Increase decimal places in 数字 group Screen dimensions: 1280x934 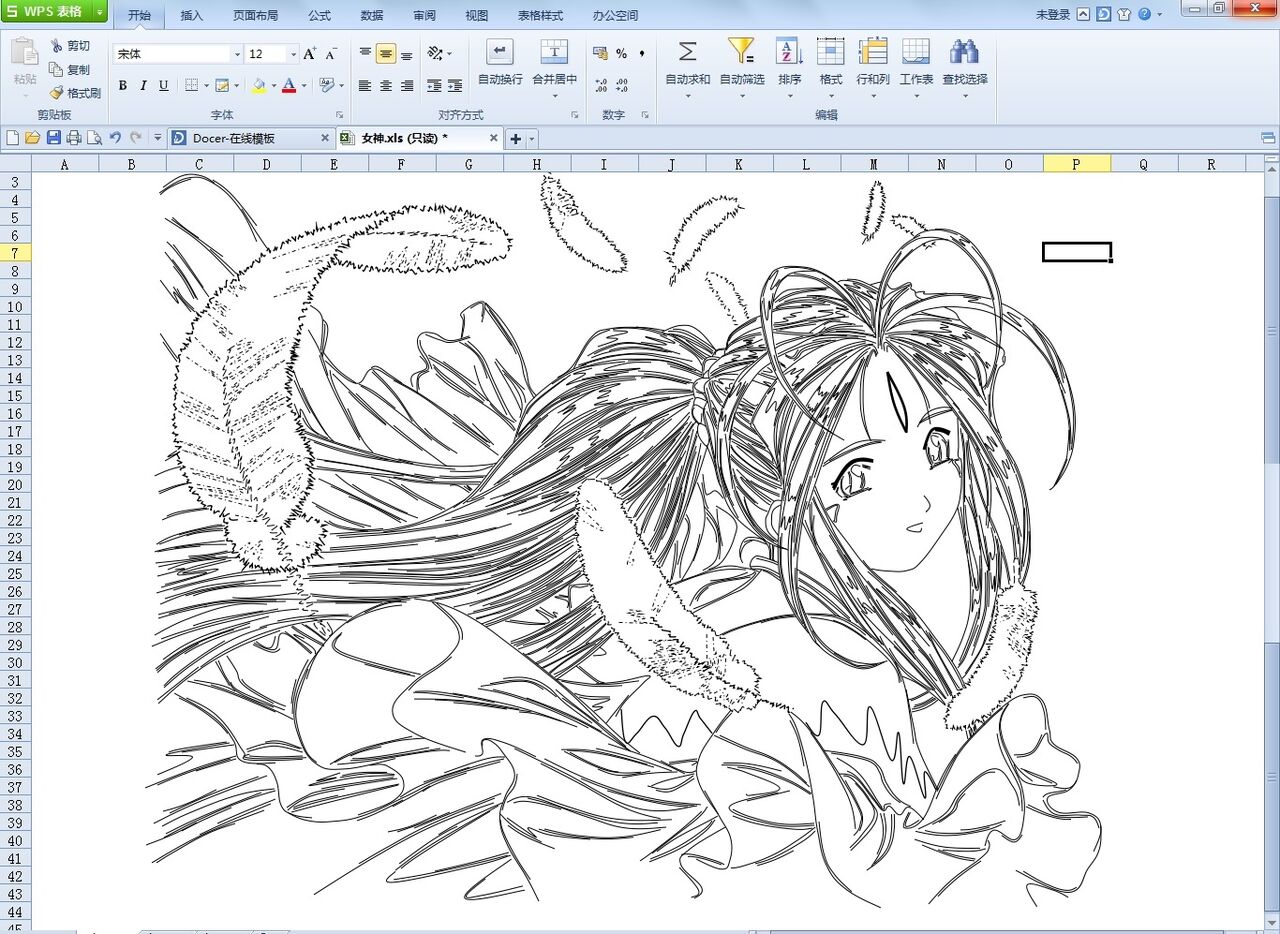click(x=600, y=86)
